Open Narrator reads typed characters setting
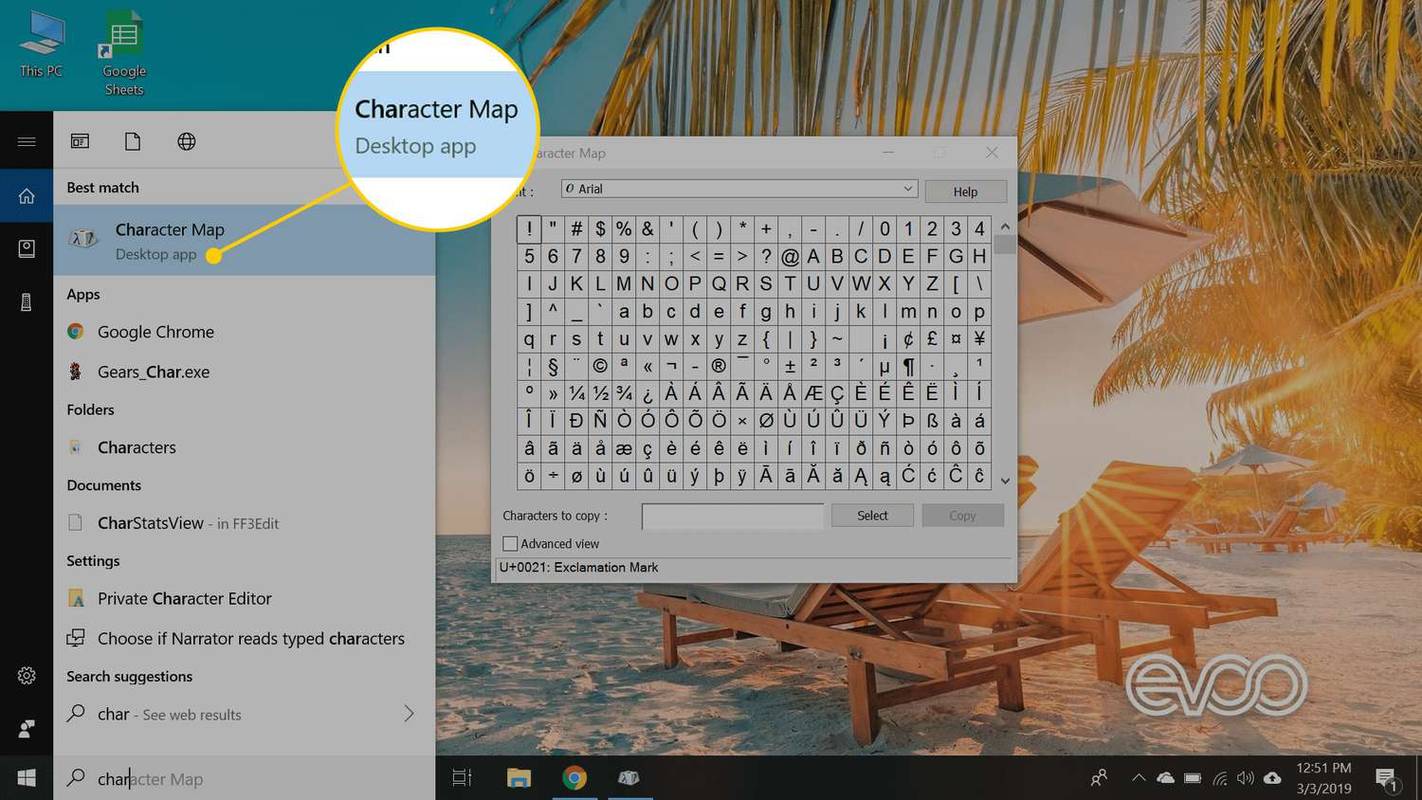Image resolution: width=1422 pixels, height=800 pixels. (x=244, y=638)
